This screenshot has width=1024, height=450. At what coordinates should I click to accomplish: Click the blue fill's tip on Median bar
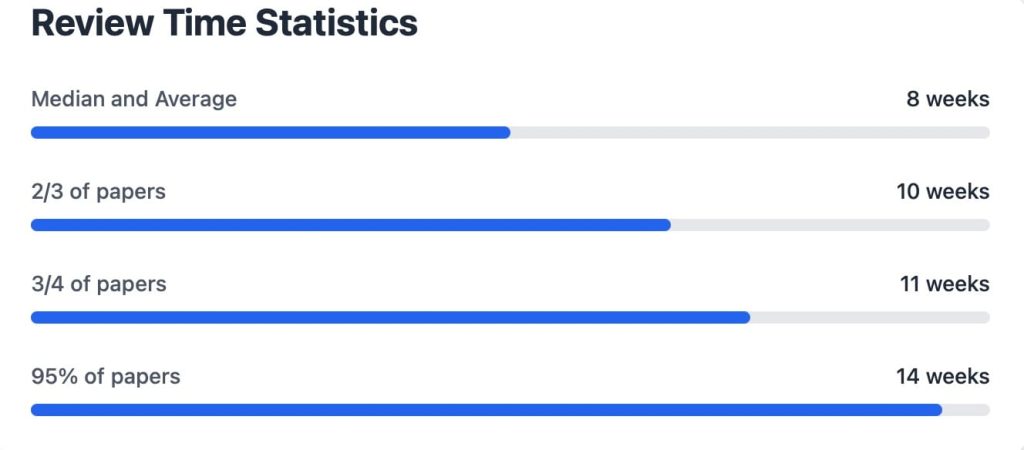pyautogui.click(x=505, y=133)
